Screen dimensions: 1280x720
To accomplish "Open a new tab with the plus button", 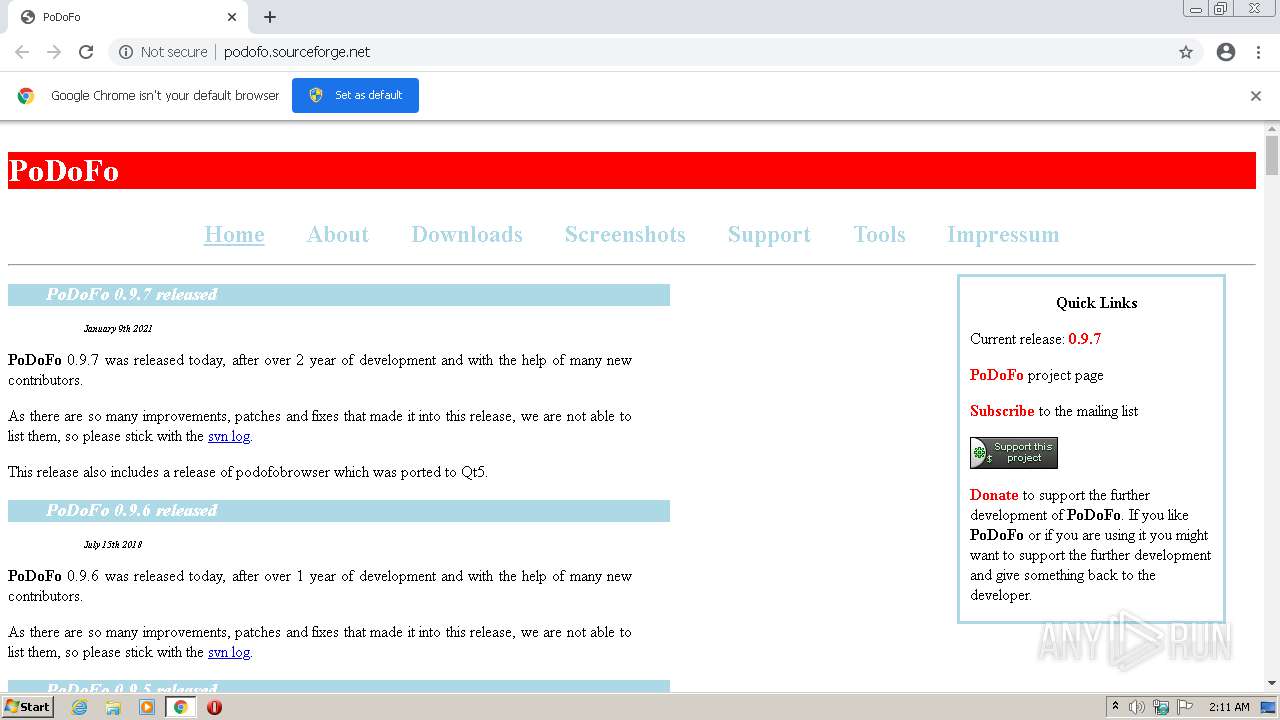I will pos(270,17).
